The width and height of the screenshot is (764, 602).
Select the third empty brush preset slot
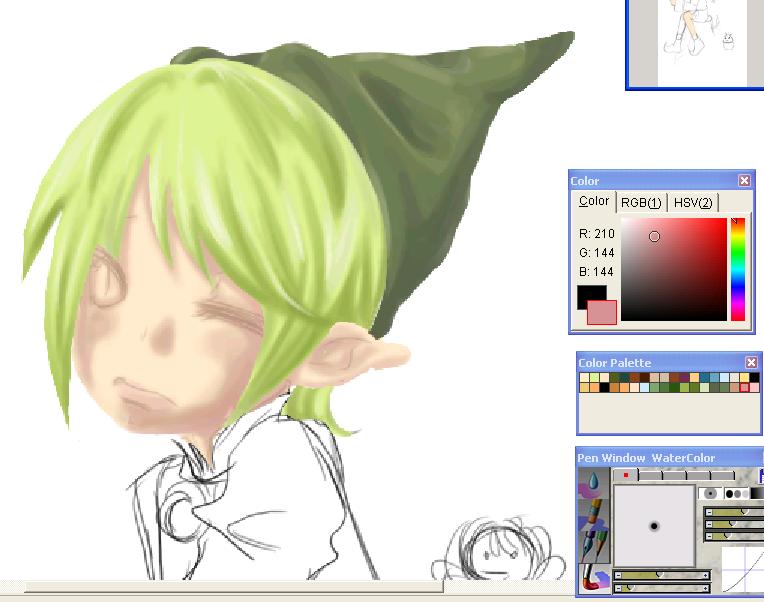click(x=674, y=475)
